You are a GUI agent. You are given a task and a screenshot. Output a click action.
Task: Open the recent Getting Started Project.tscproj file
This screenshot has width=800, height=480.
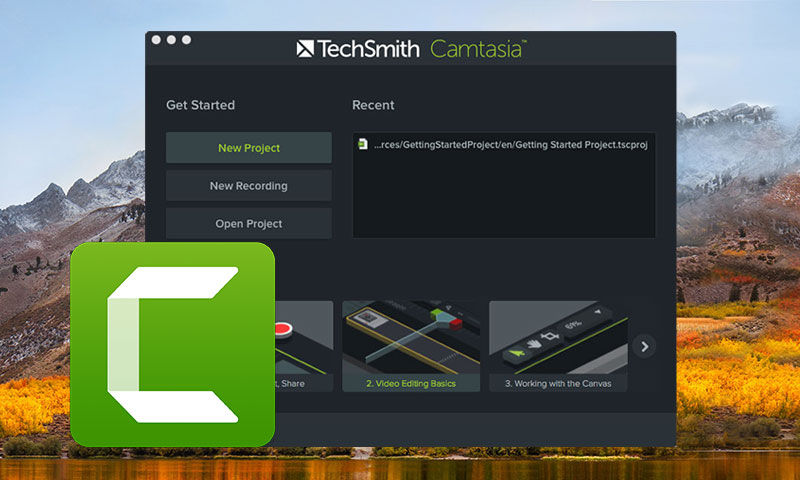click(504, 145)
